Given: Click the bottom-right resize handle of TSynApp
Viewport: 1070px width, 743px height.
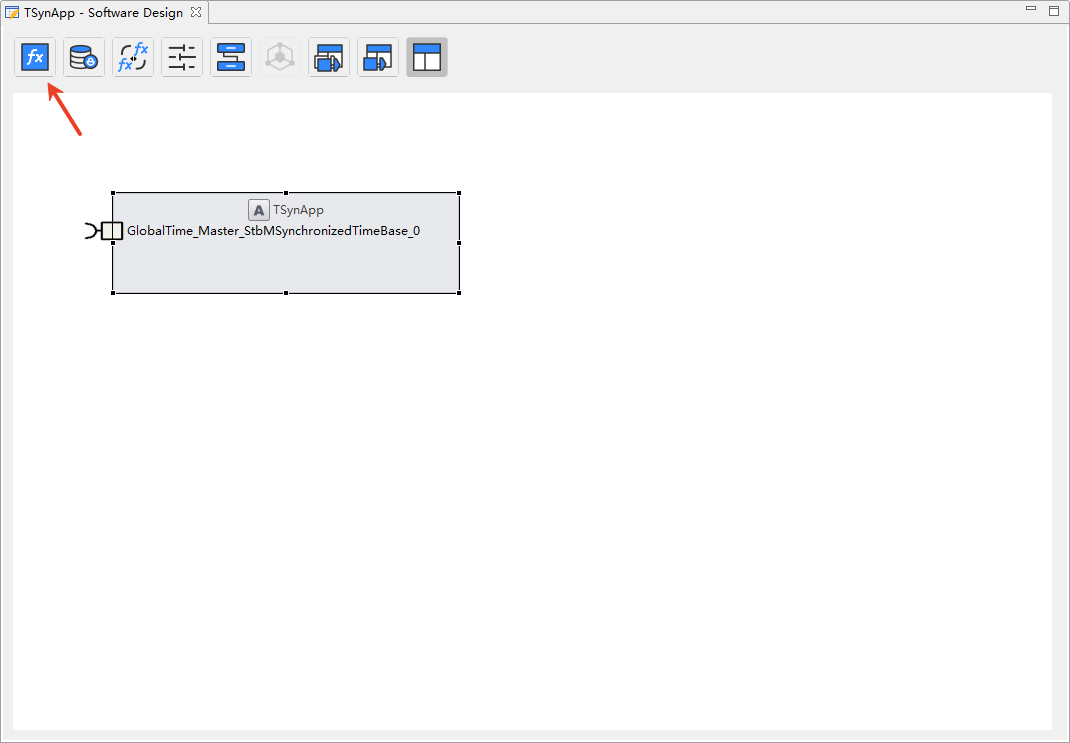Looking at the screenshot, I should 459,293.
